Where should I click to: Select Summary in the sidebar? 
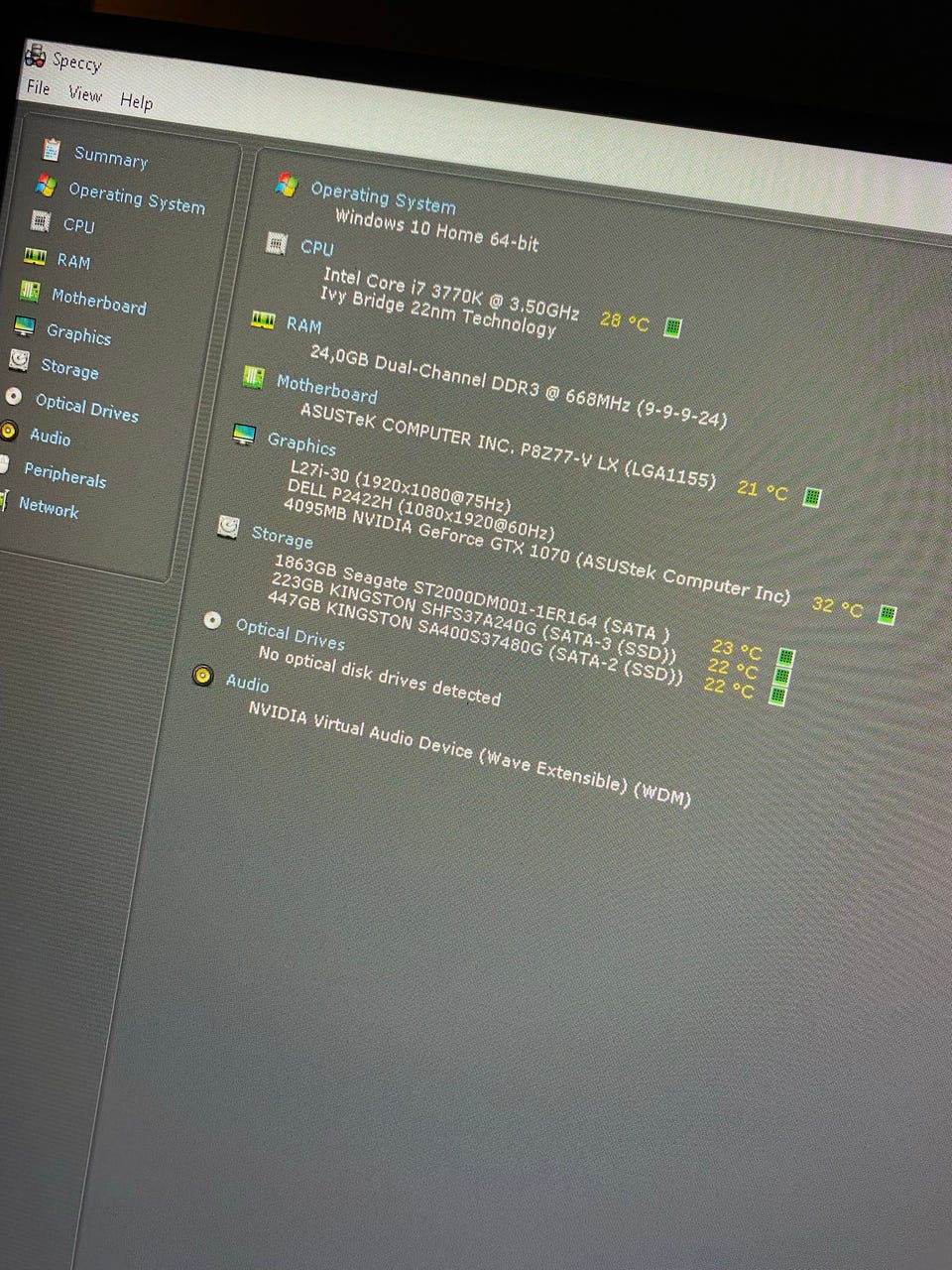111,157
